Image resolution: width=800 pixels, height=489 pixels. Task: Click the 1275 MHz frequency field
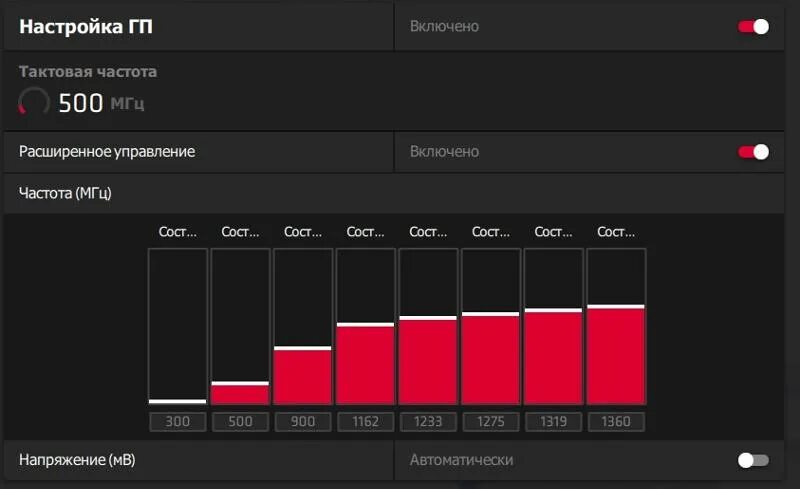[491, 422]
